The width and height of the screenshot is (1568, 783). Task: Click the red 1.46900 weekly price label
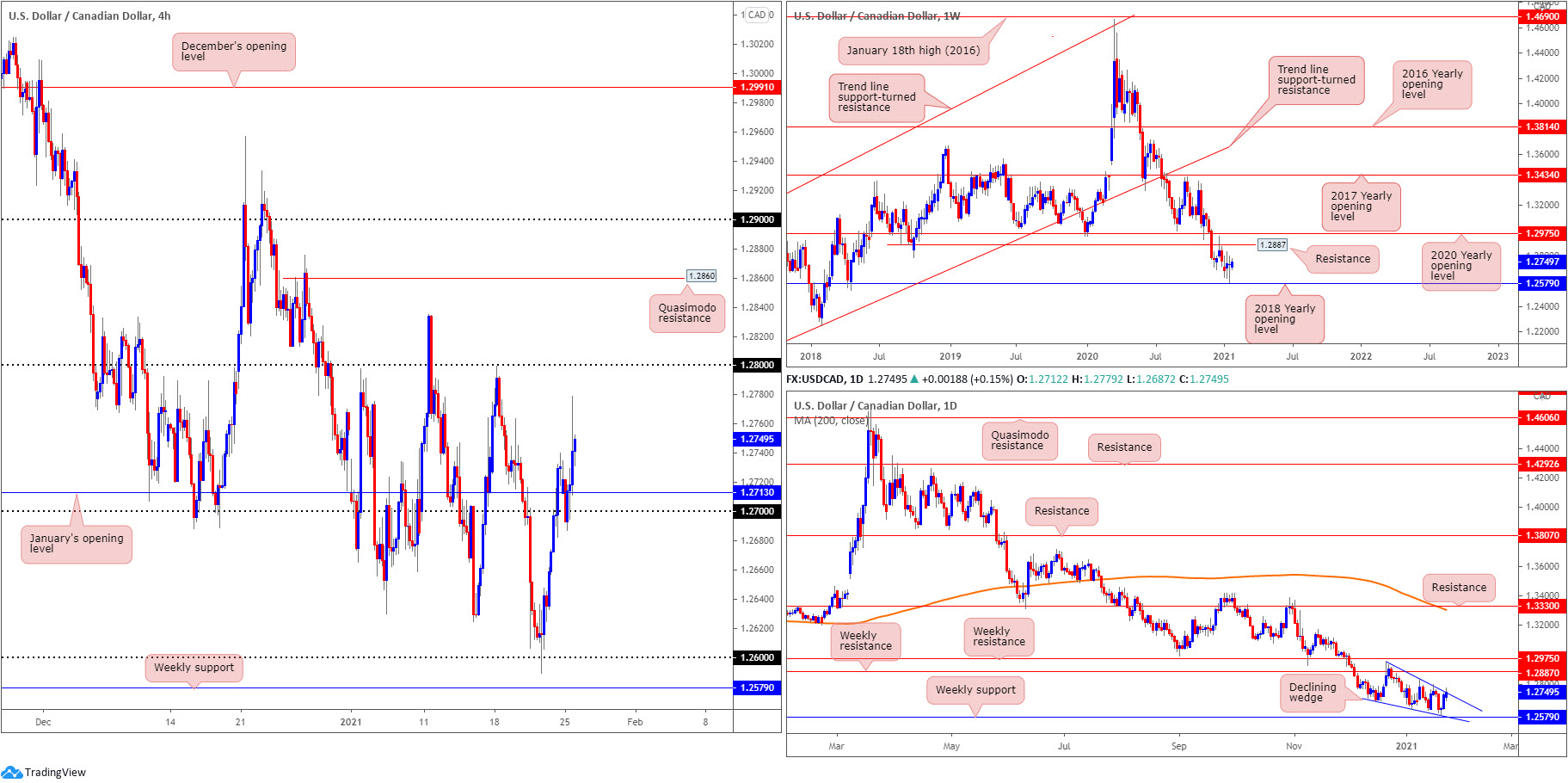(x=1541, y=16)
